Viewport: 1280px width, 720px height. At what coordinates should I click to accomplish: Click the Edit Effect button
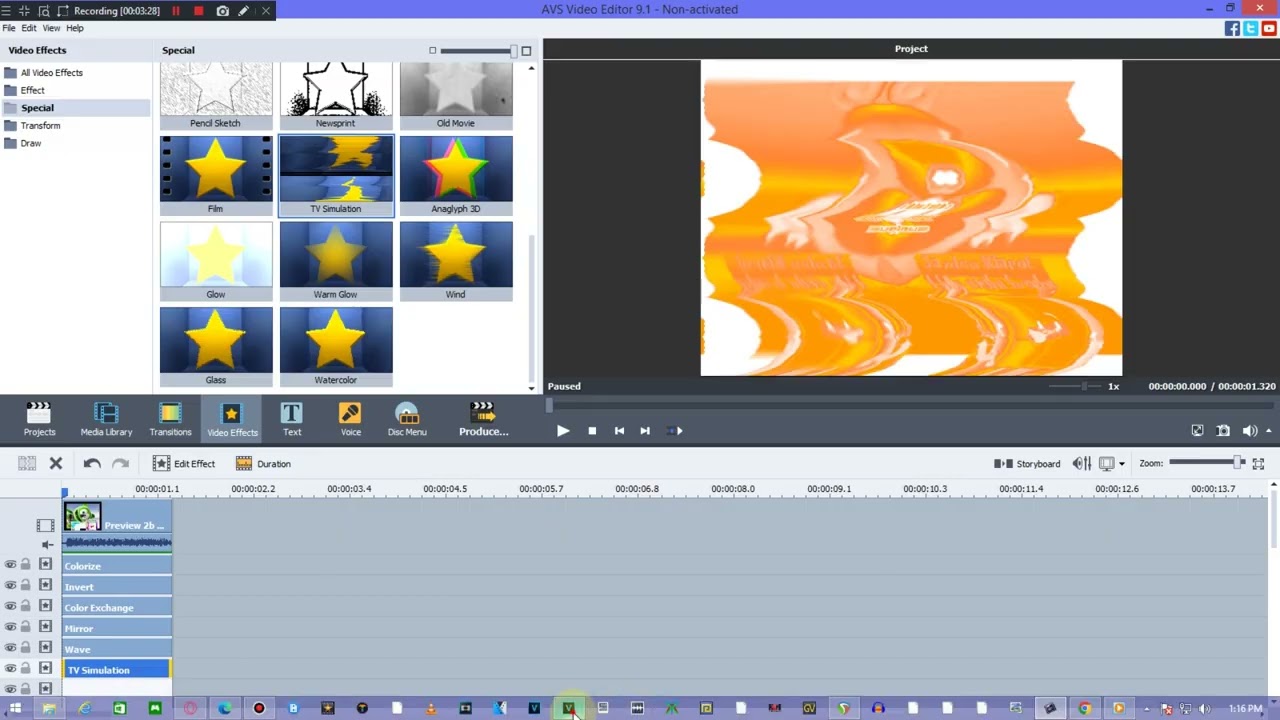(x=184, y=463)
